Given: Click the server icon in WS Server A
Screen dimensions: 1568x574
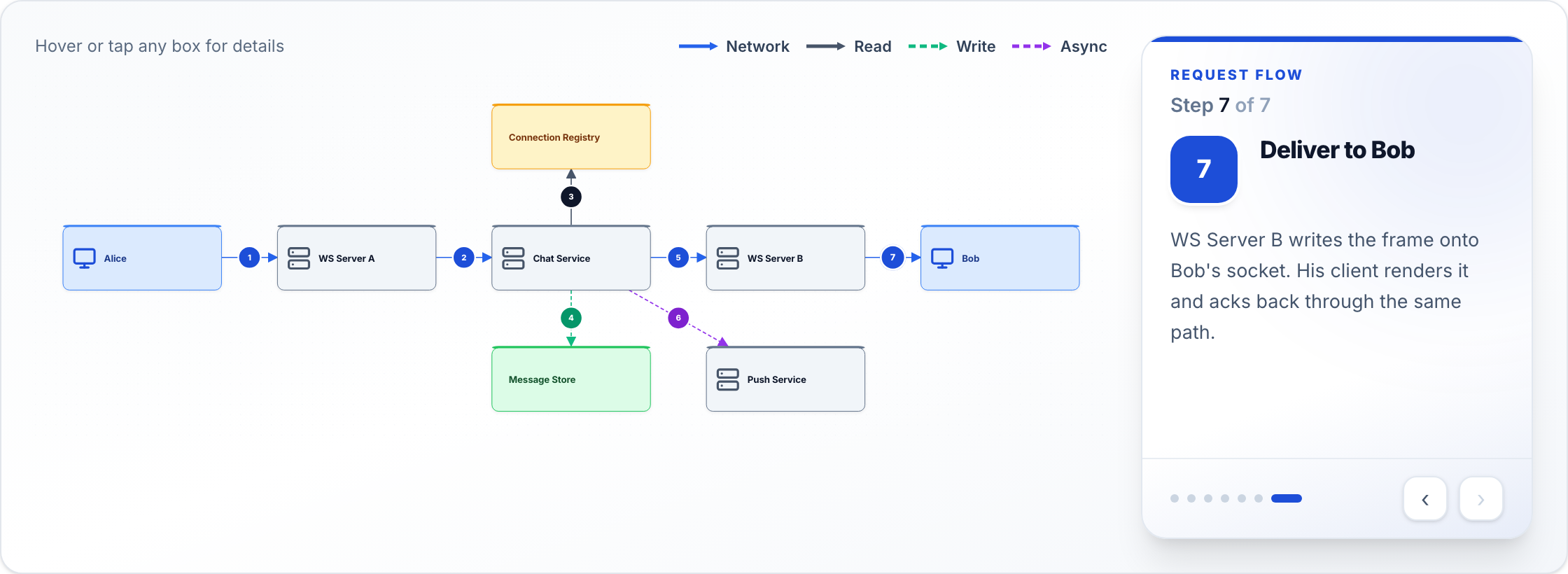Looking at the screenshot, I should 299,258.
